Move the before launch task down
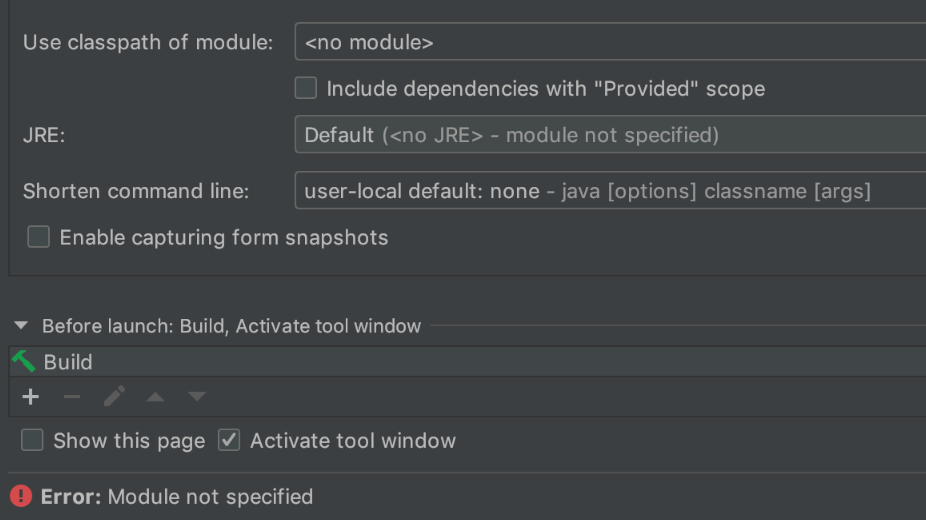This screenshot has width=926, height=520. point(197,397)
